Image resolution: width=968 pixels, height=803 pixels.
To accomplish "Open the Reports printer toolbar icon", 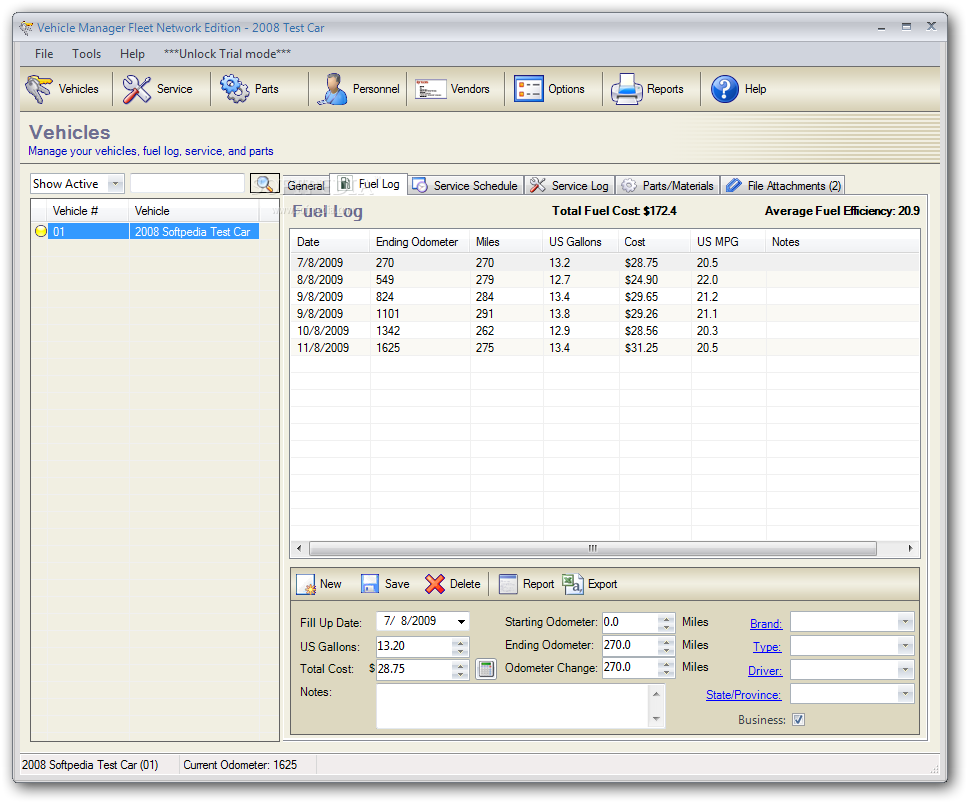I will [627, 89].
